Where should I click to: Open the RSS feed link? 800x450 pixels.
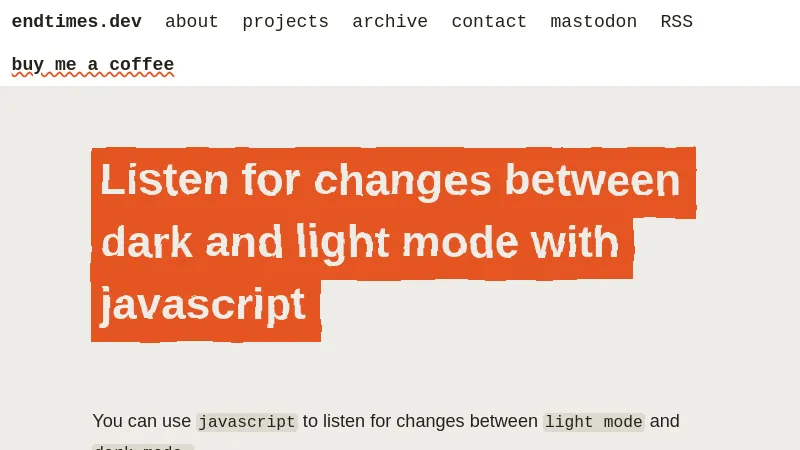[676, 22]
